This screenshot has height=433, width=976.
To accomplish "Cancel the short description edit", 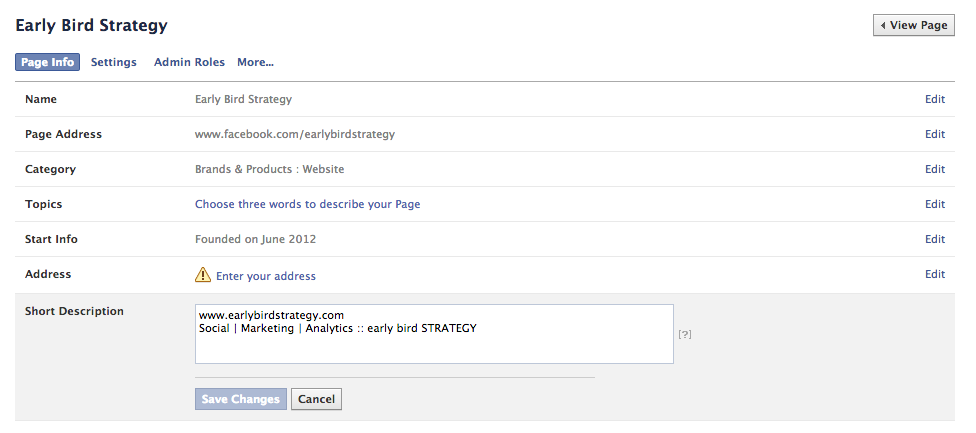I will tap(316, 399).
